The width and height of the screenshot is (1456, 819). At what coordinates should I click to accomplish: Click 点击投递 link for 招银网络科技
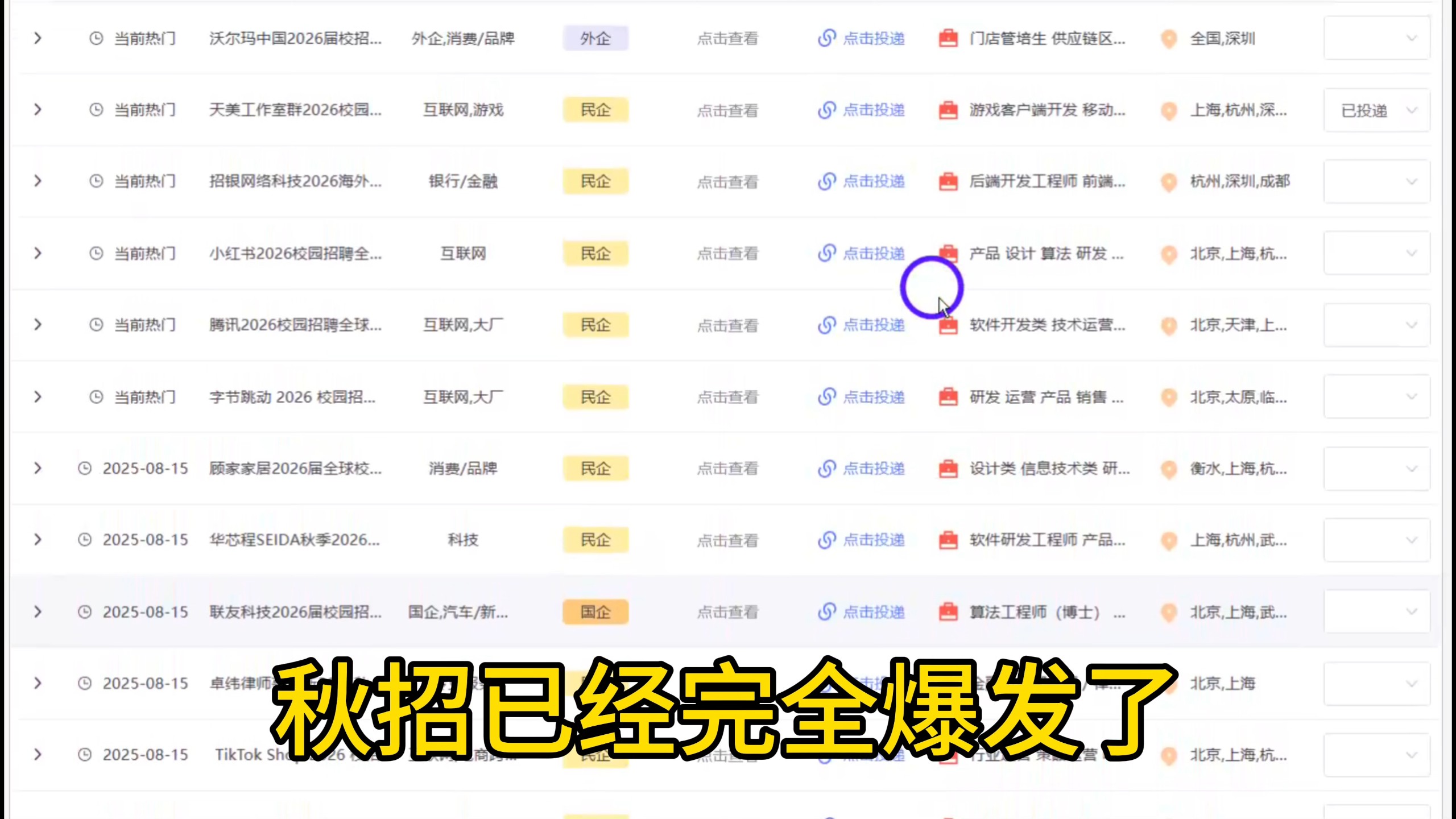pyautogui.click(x=861, y=181)
